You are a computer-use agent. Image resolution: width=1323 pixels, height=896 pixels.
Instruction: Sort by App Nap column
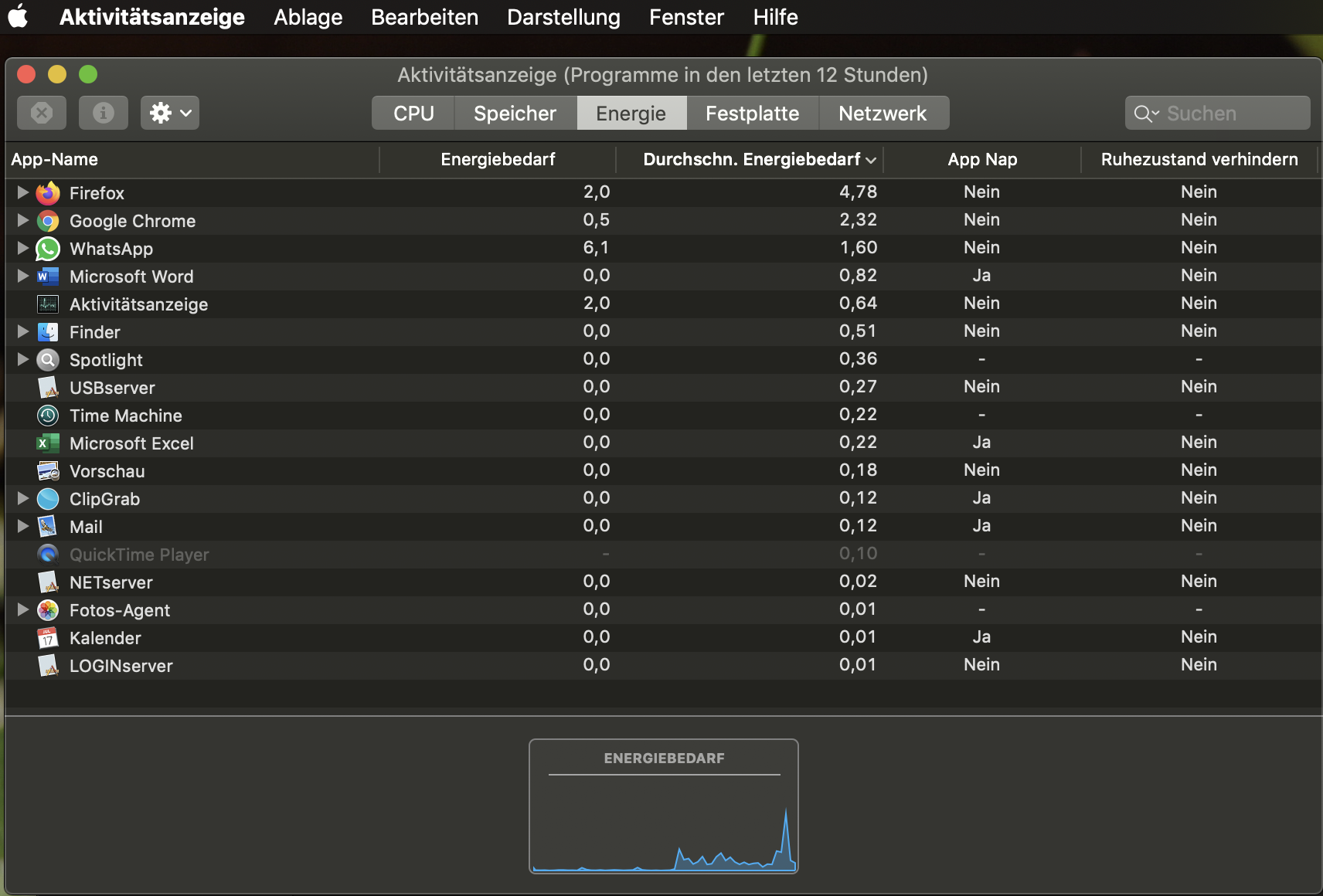[982, 159]
